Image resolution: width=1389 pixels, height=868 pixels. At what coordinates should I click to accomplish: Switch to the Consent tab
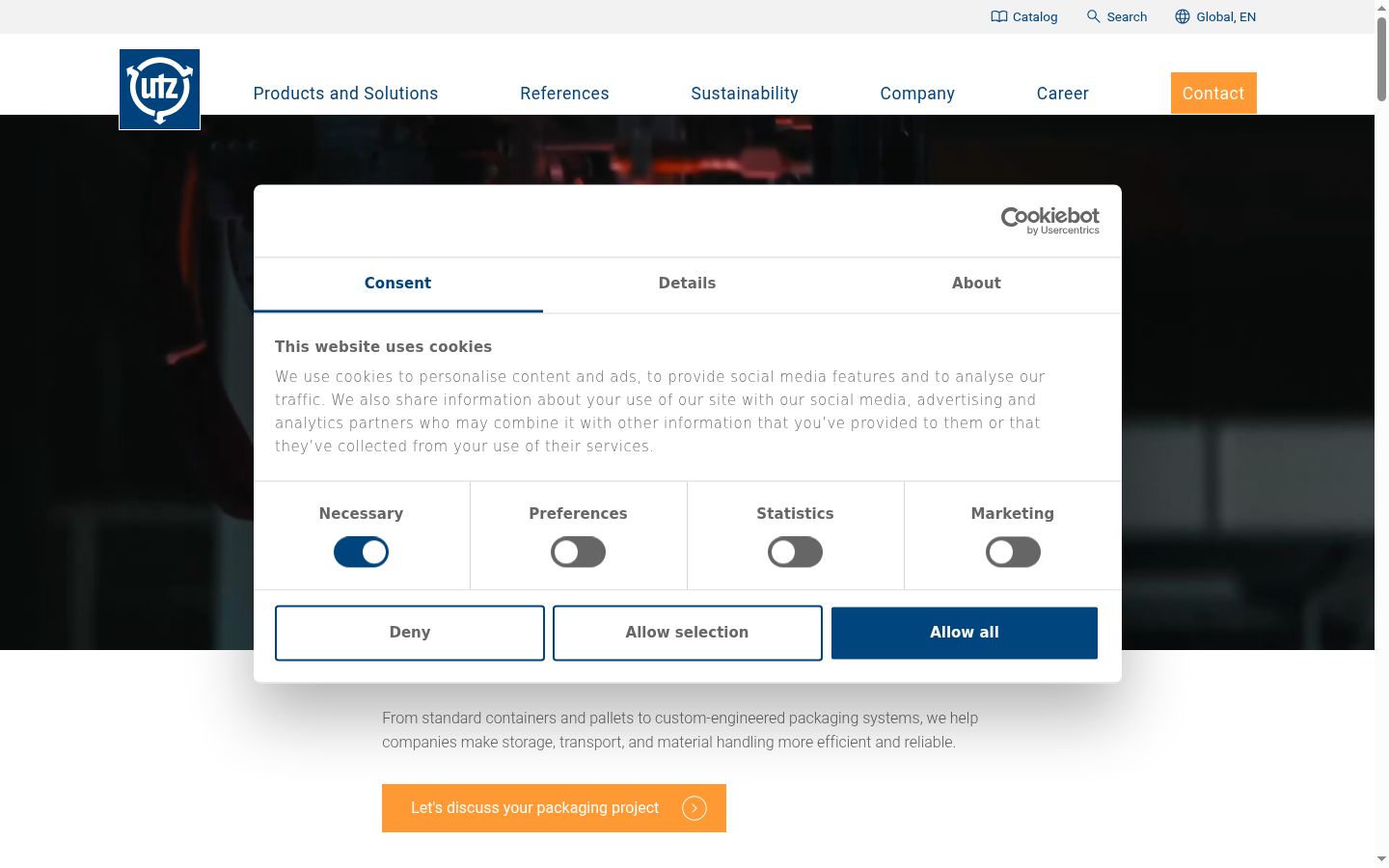397,284
